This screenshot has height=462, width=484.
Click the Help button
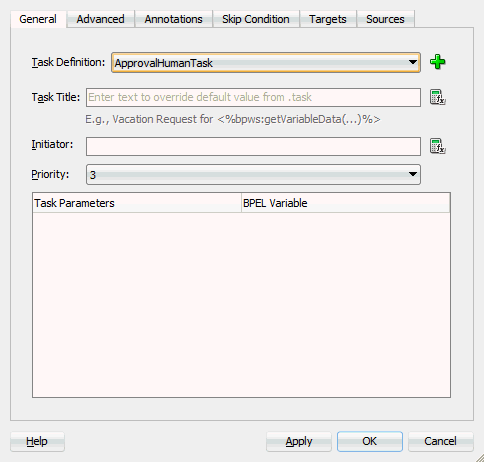pos(37,441)
